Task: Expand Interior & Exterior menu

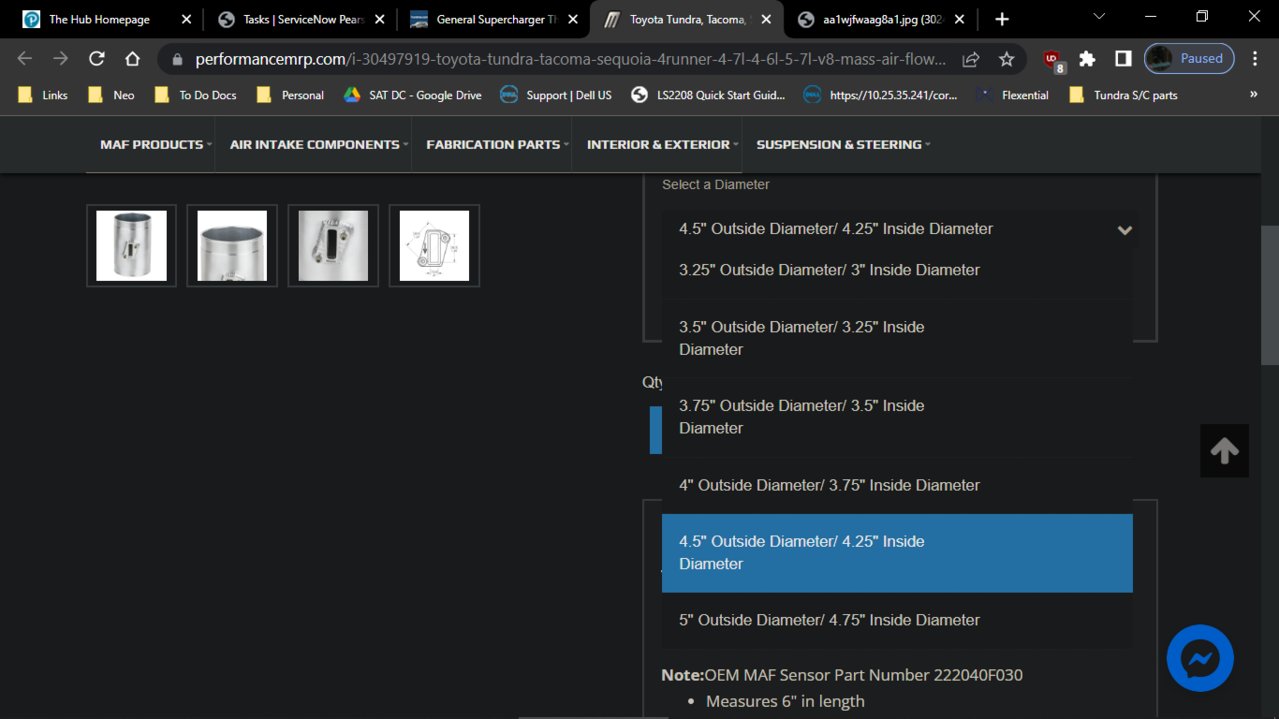Action: point(662,144)
